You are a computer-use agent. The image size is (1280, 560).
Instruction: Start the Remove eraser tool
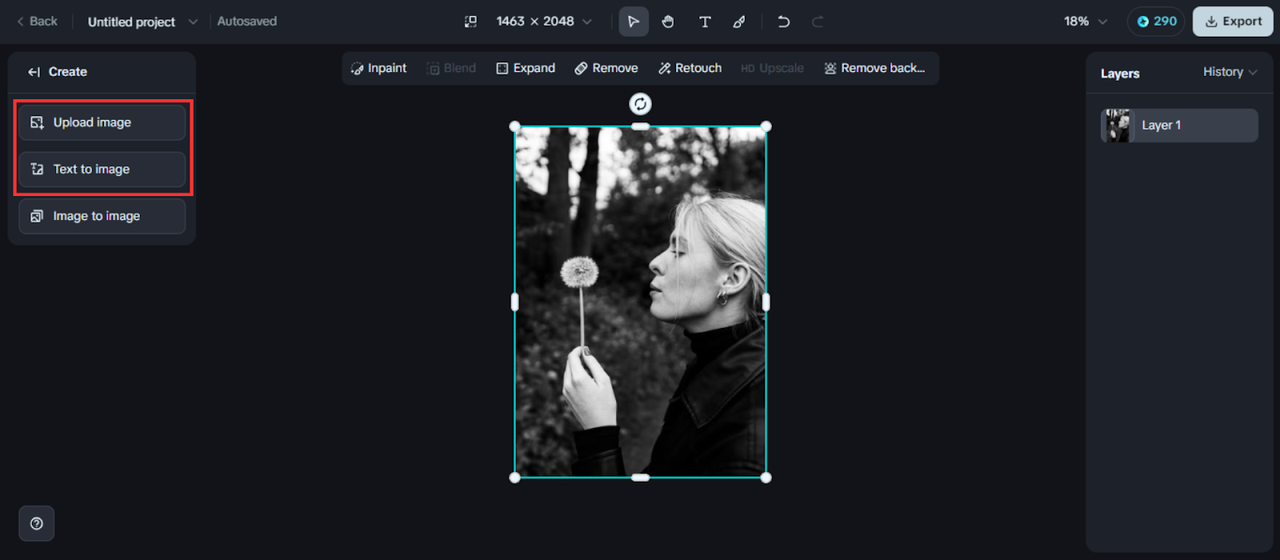point(606,68)
